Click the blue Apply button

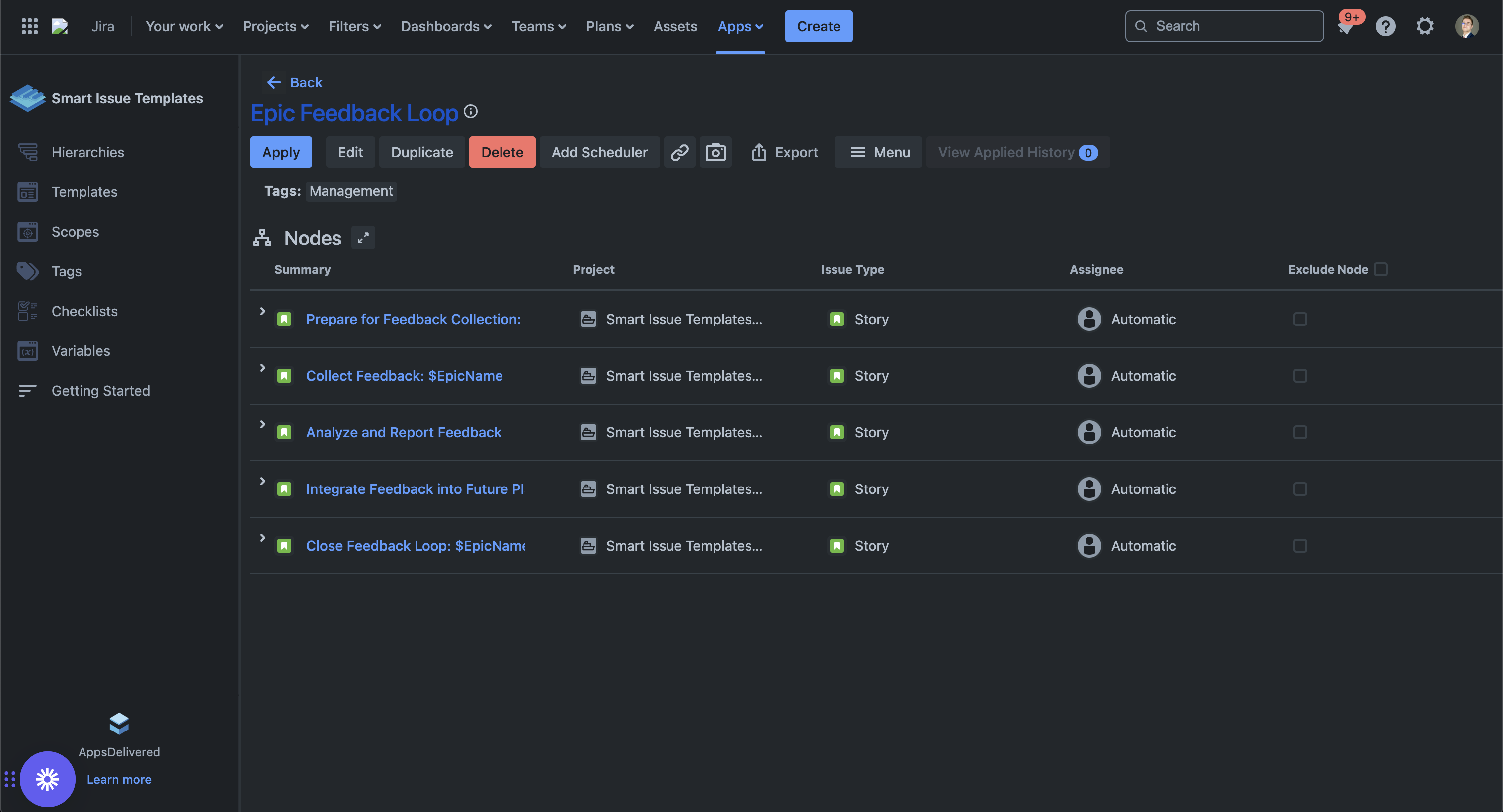click(x=281, y=152)
